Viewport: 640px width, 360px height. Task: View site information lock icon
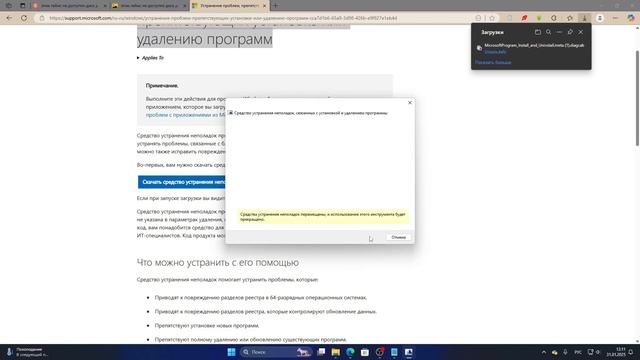pyautogui.click(x=42, y=18)
